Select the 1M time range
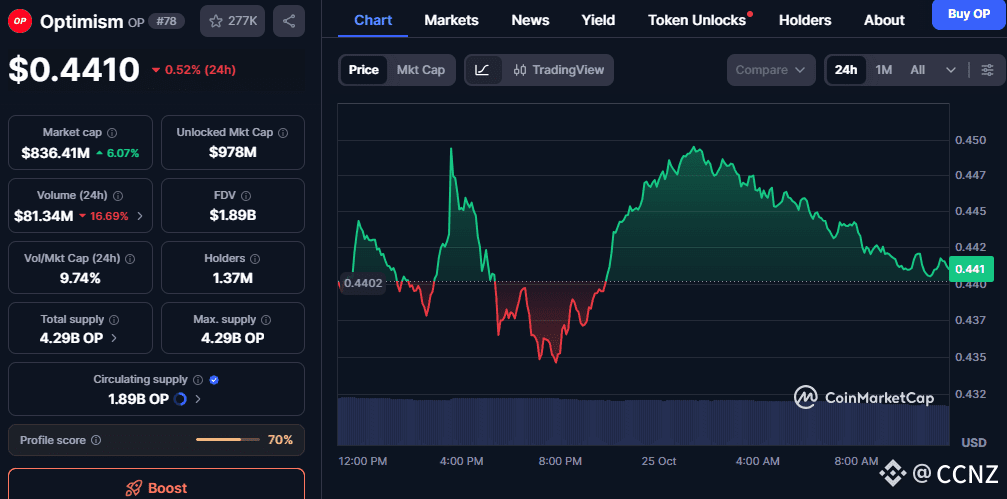This screenshot has height=499, width=1007. pyautogui.click(x=883, y=70)
